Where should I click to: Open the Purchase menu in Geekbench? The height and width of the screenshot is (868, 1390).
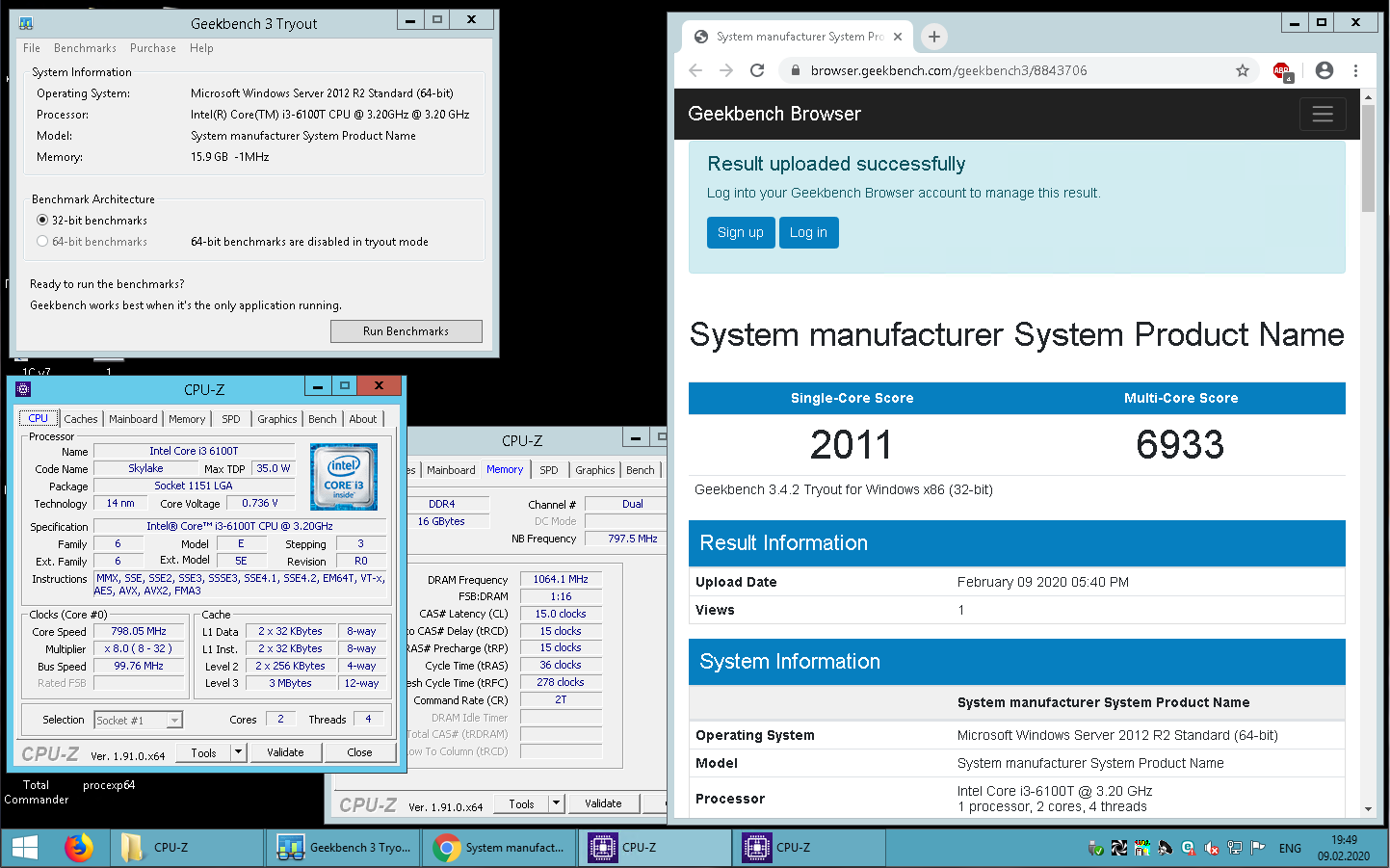click(153, 48)
